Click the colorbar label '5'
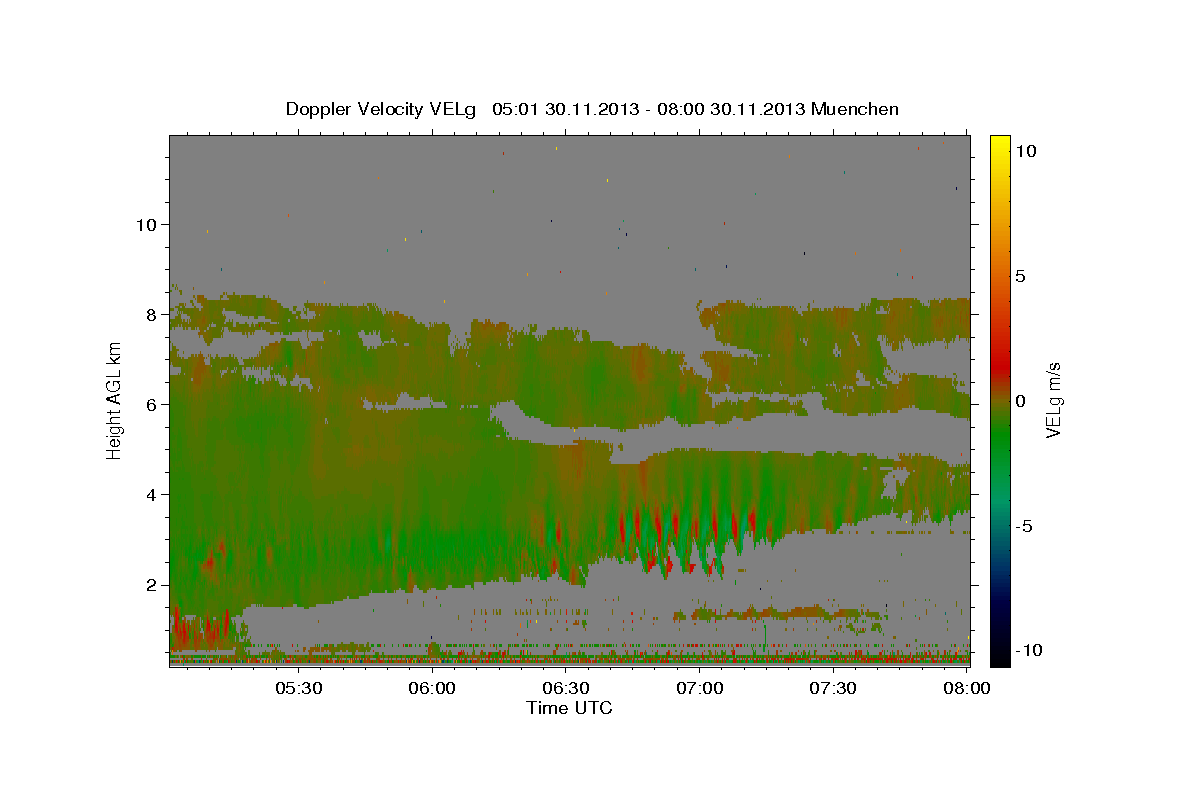Screen dimensions: 1200x800 click(x=1021, y=276)
